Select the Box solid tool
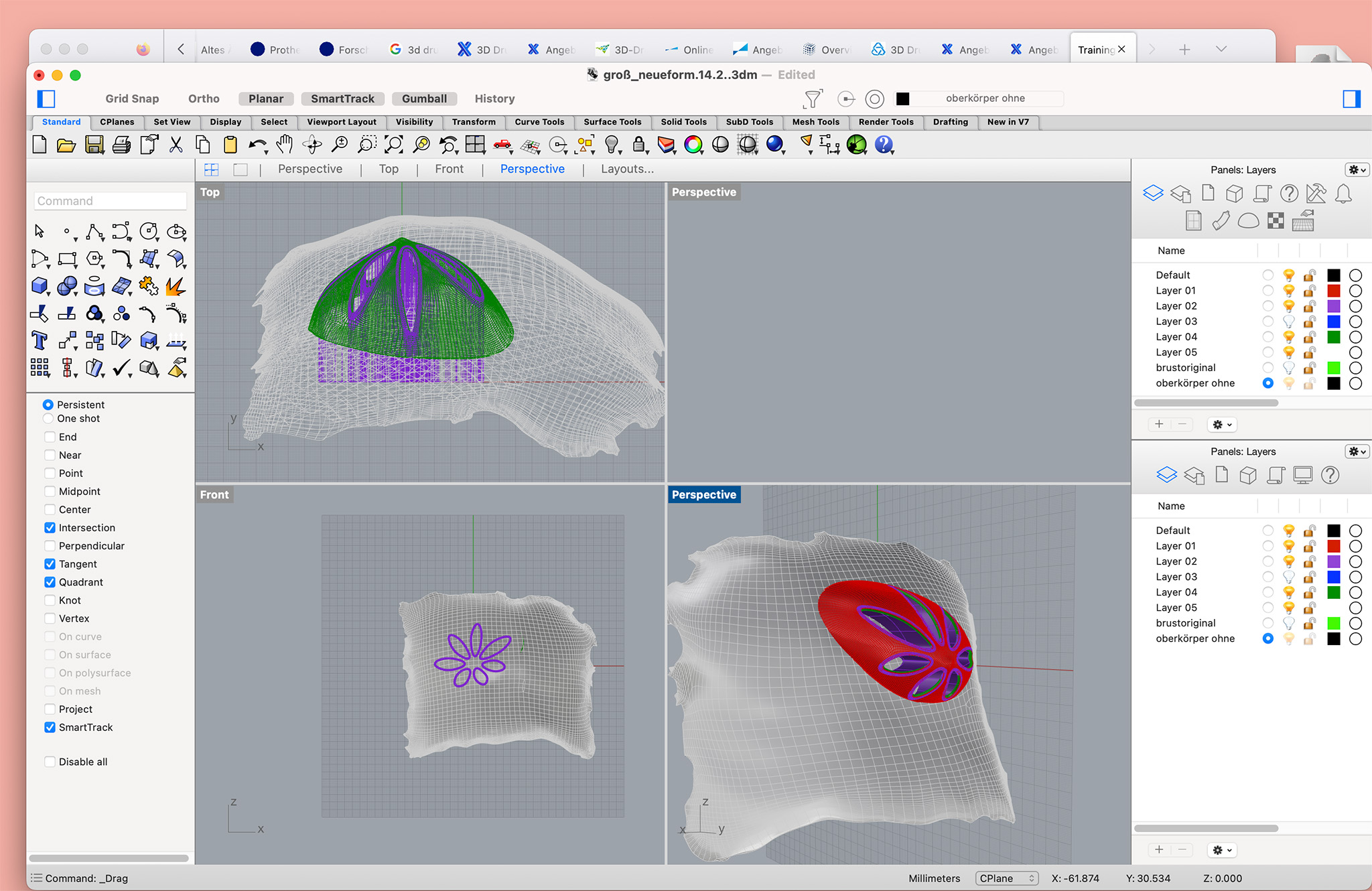 (x=40, y=286)
